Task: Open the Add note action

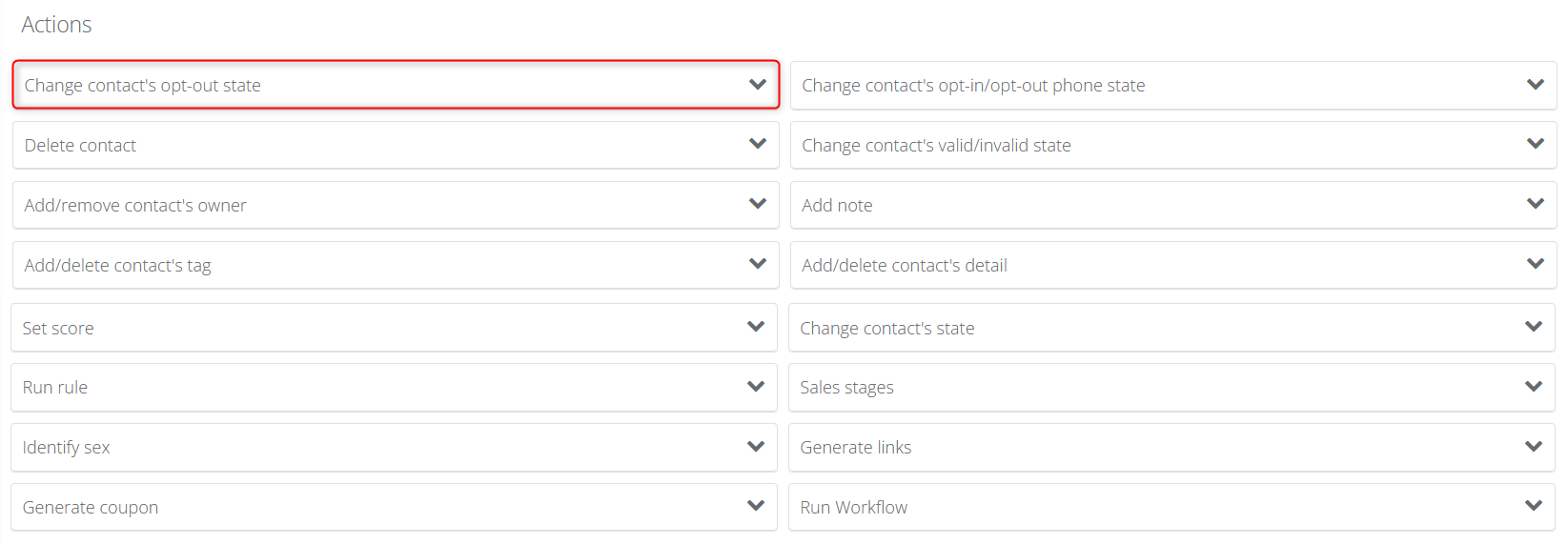Action: pyautogui.click(x=1173, y=205)
